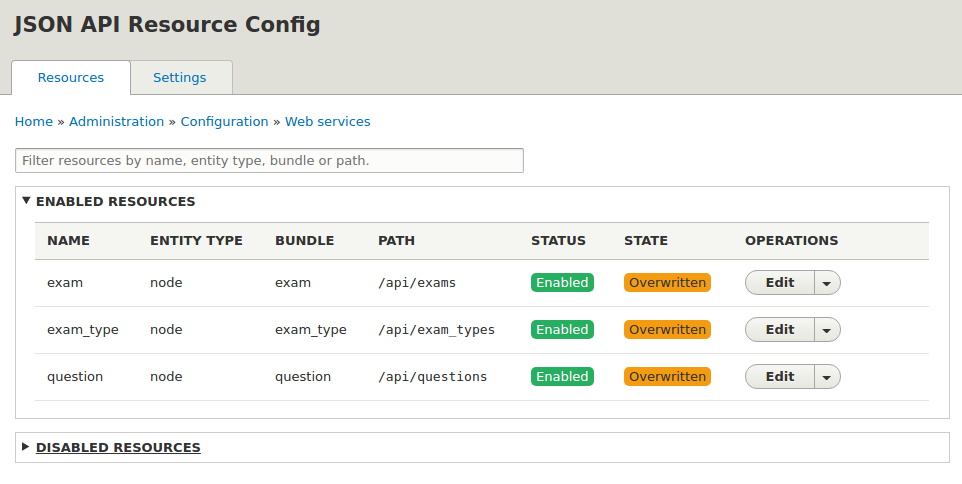Image resolution: width=962 pixels, height=484 pixels.
Task: Expand the Disabled Resources section
Action: click(x=118, y=448)
